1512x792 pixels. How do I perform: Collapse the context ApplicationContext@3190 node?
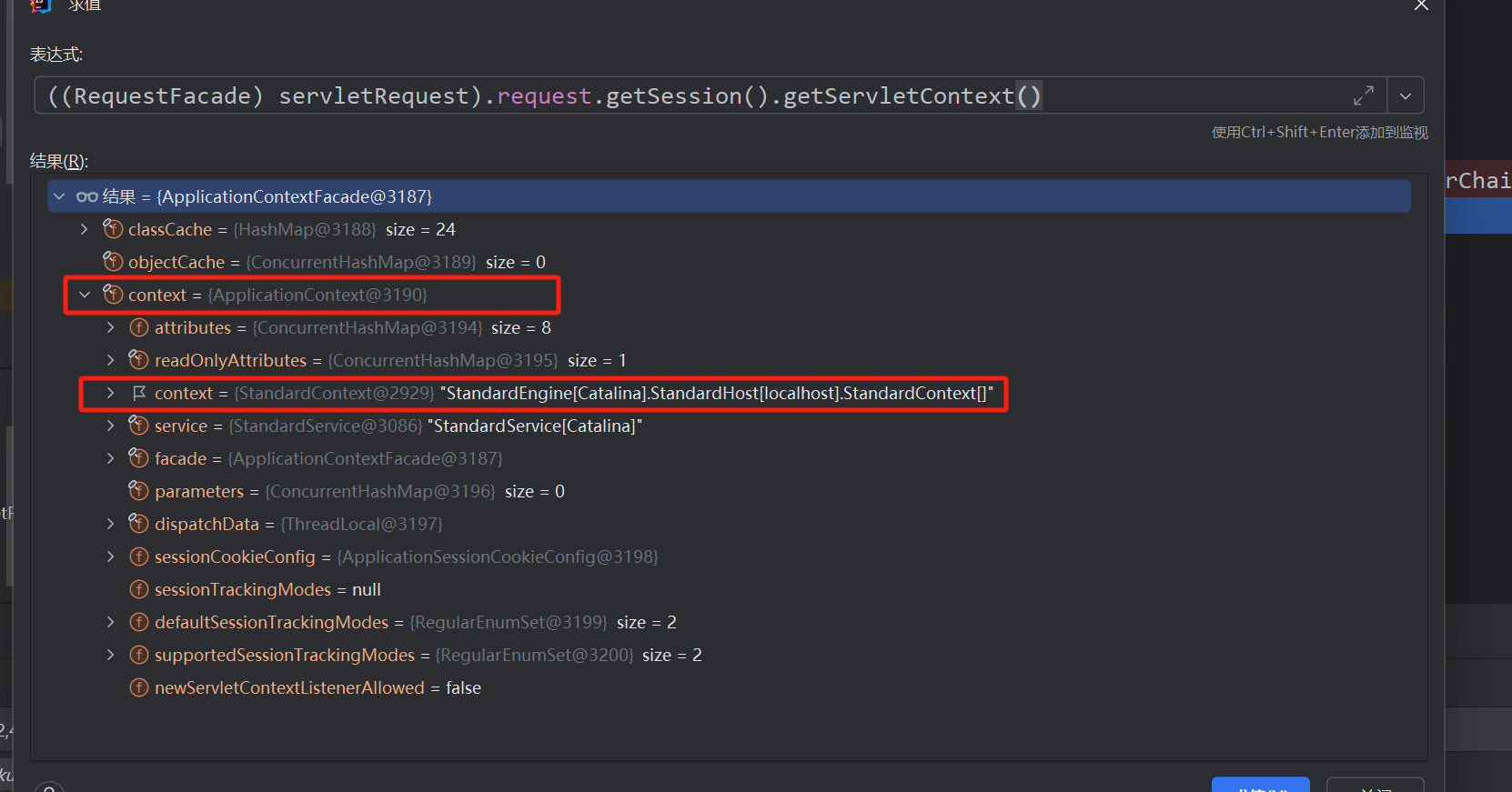[85, 295]
